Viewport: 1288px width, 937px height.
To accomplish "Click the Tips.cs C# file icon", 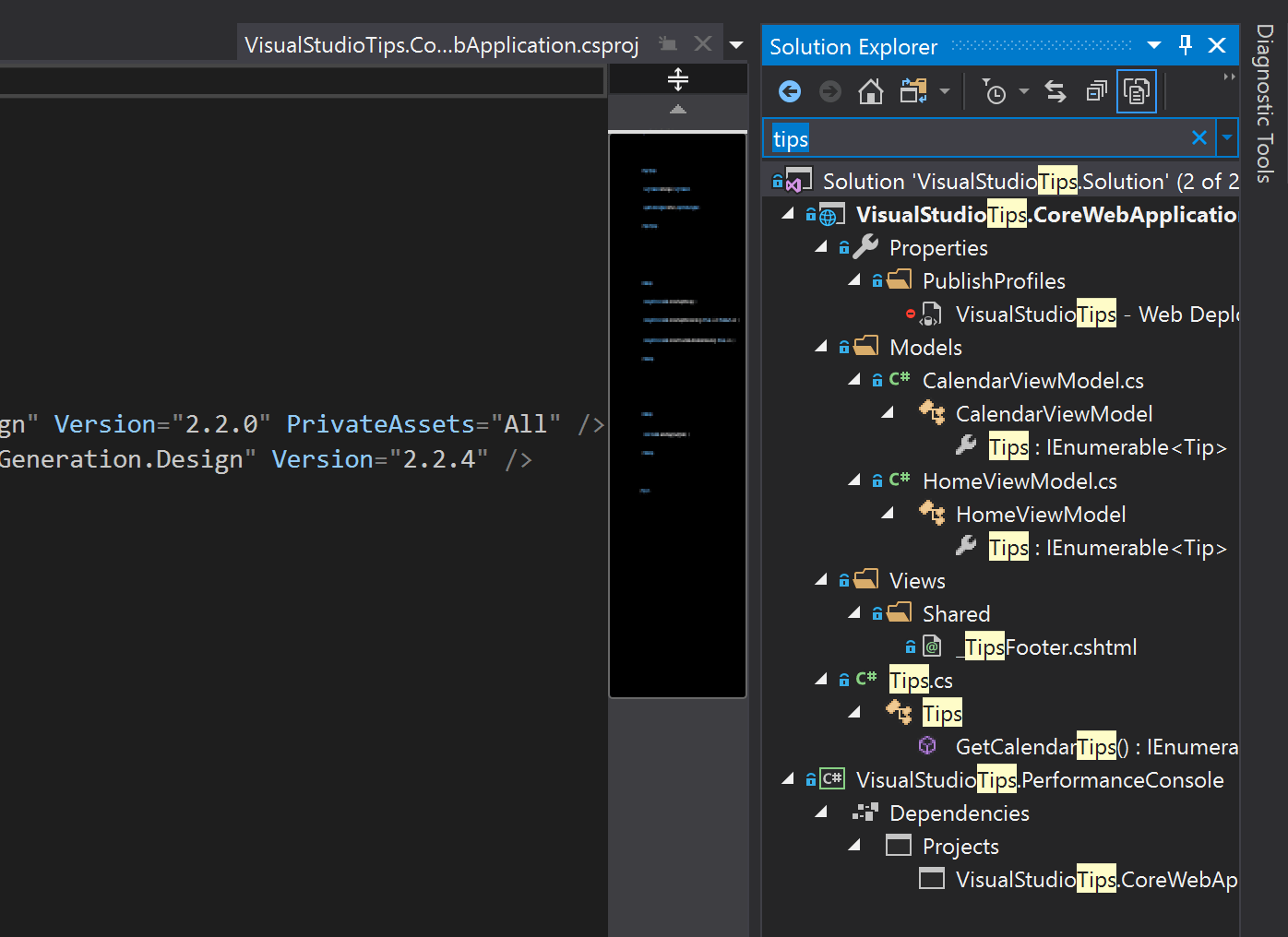I will [866, 678].
